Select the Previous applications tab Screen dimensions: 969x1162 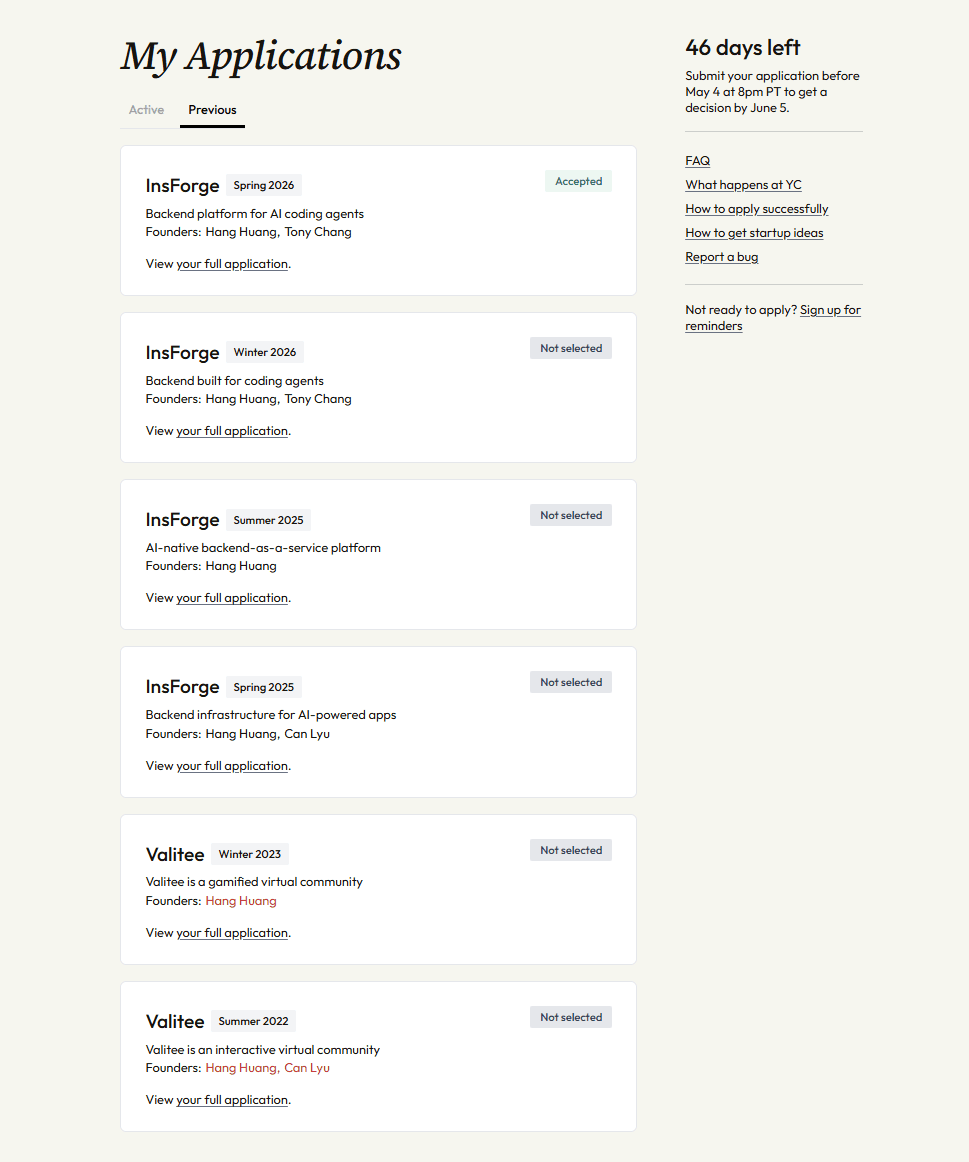(212, 110)
